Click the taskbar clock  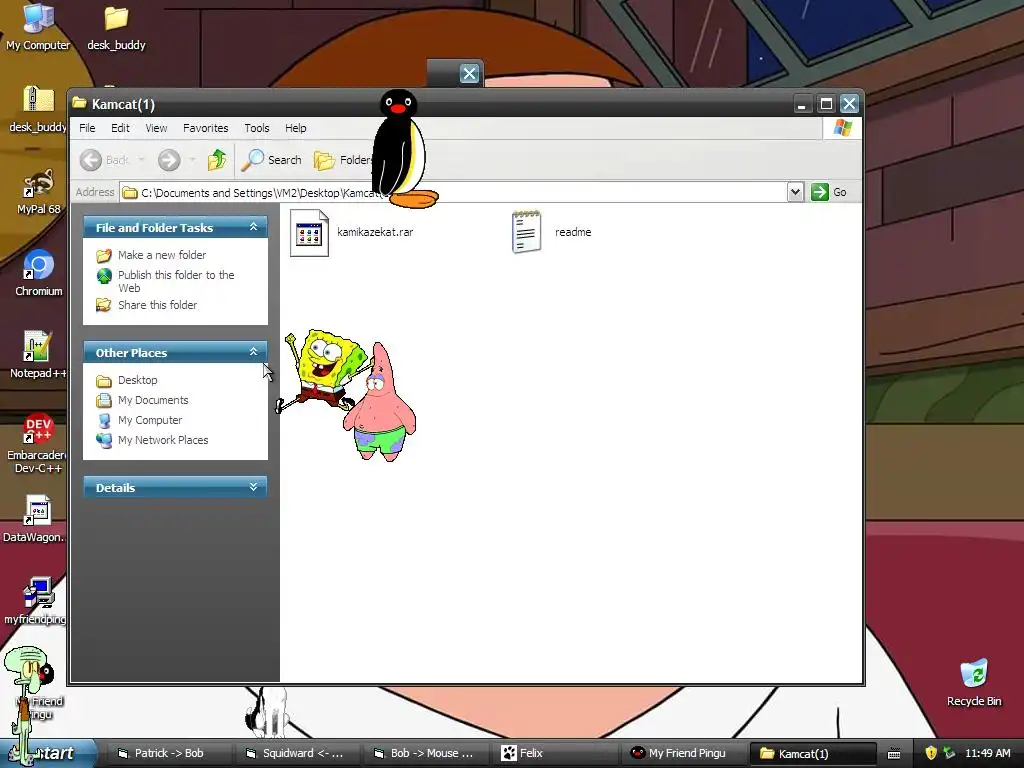(987, 753)
